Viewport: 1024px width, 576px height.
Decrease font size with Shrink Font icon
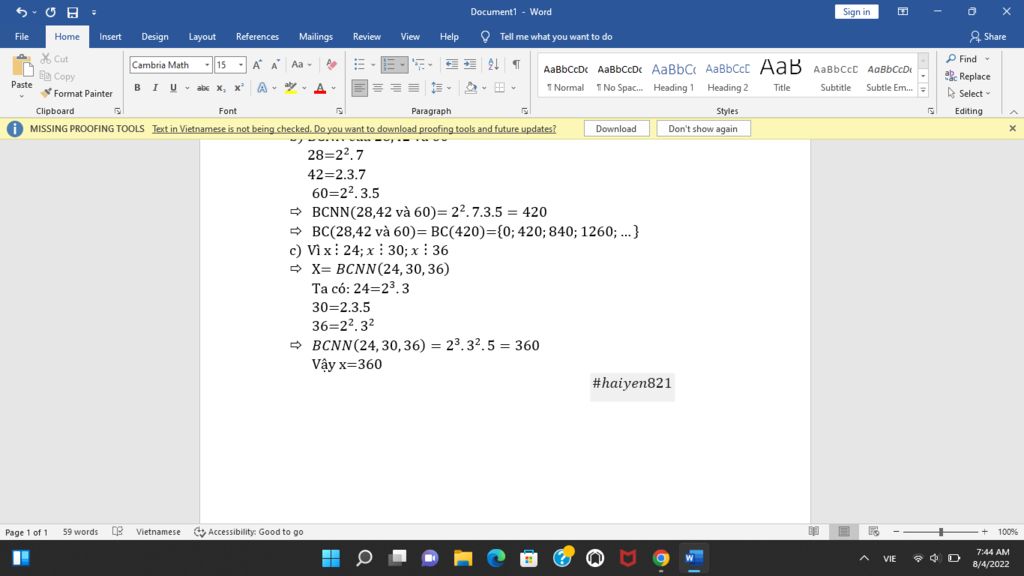click(x=275, y=65)
